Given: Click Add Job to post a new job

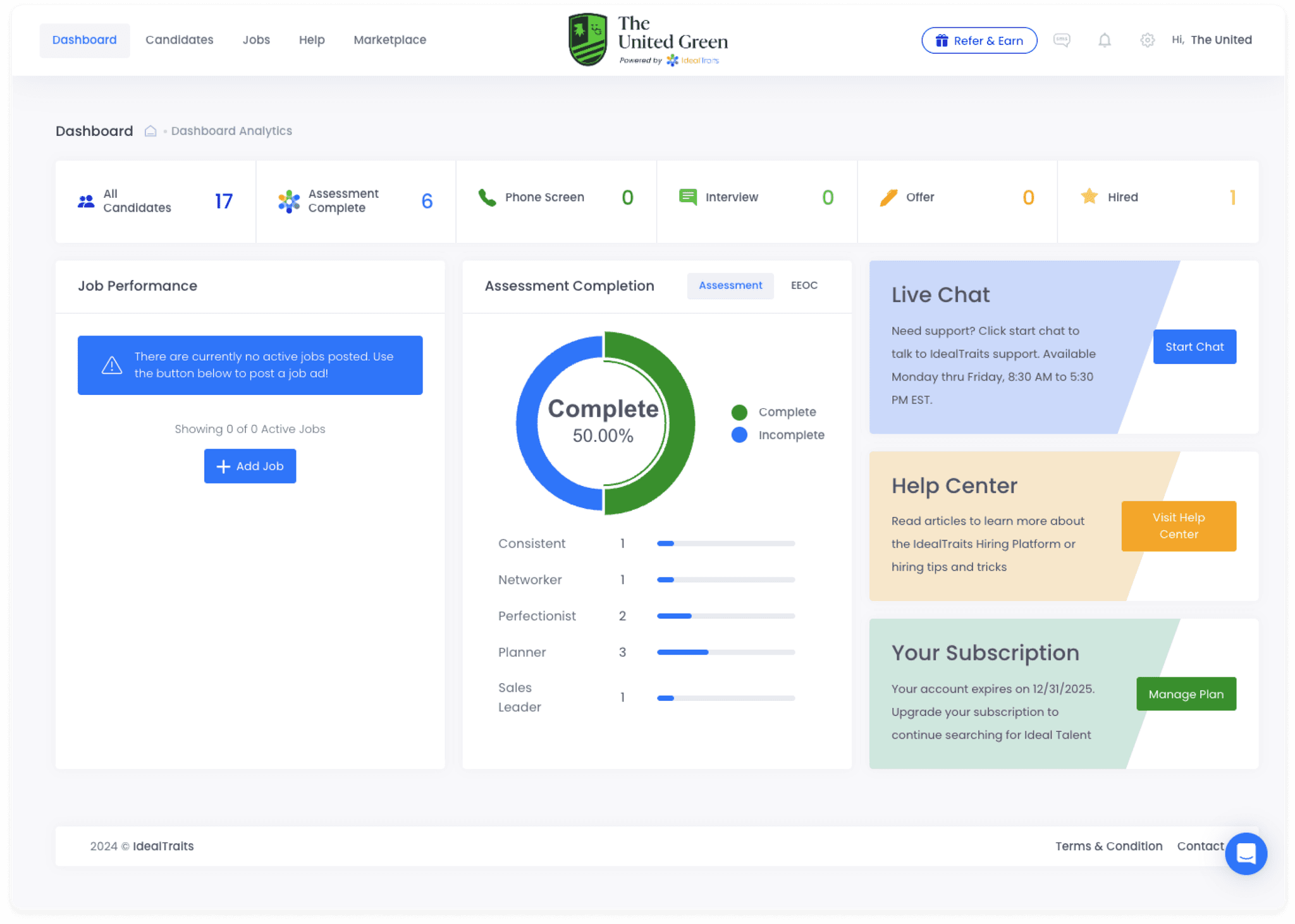Looking at the screenshot, I should click(250, 466).
